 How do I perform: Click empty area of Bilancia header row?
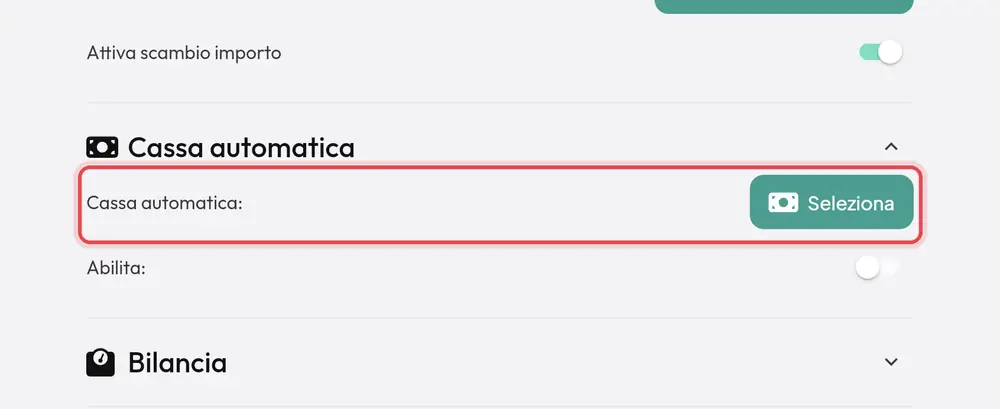point(555,362)
